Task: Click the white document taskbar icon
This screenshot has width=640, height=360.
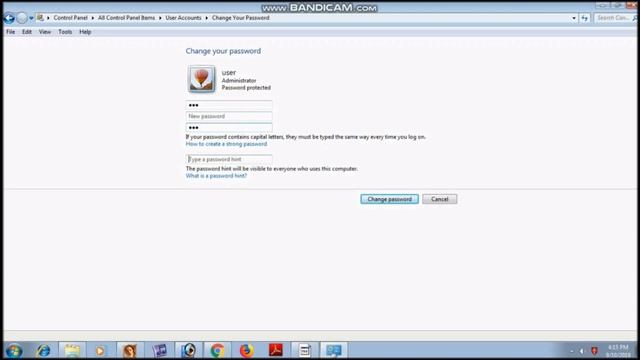Action: tap(305, 351)
